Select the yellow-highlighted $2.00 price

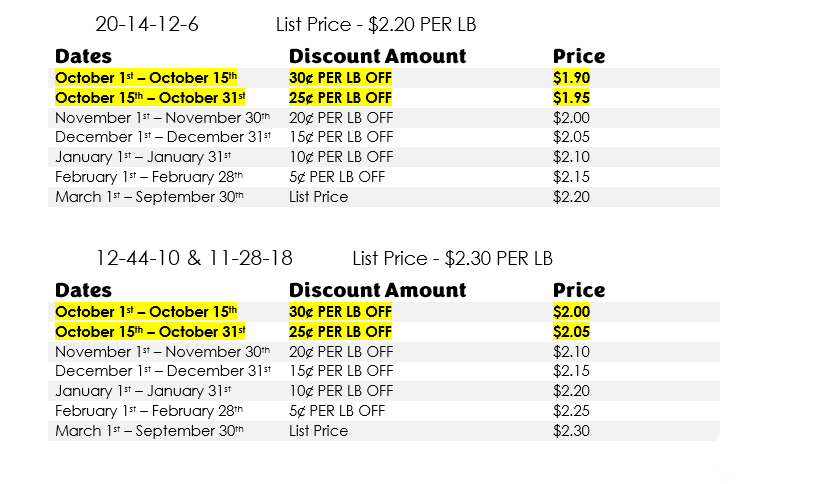(571, 312)
